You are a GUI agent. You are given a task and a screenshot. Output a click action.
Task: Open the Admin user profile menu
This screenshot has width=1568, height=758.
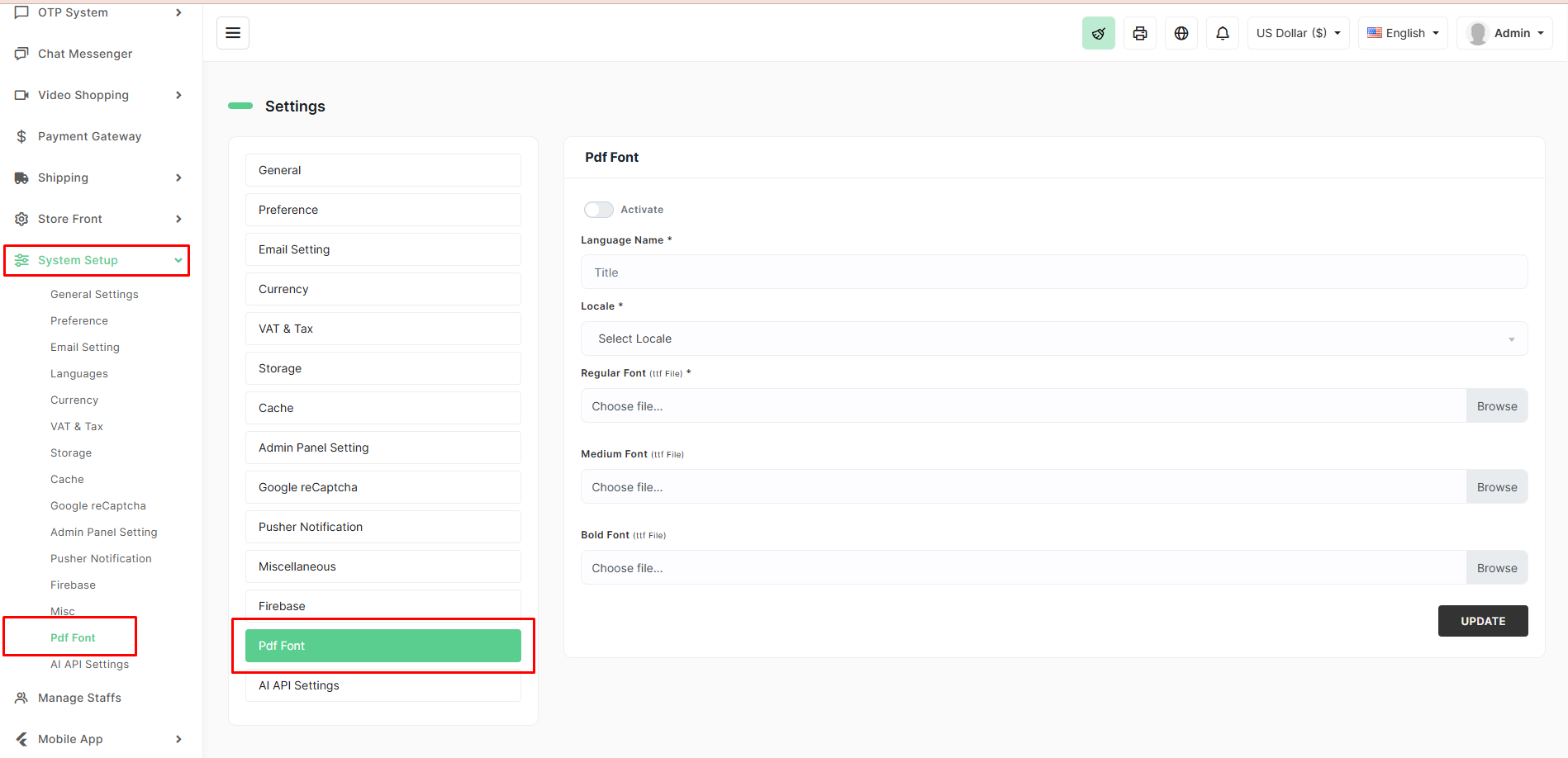click(x=1504, y=33)
